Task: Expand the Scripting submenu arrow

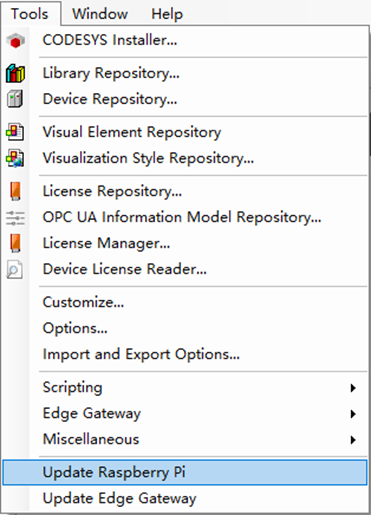Action: pos(353,388)
